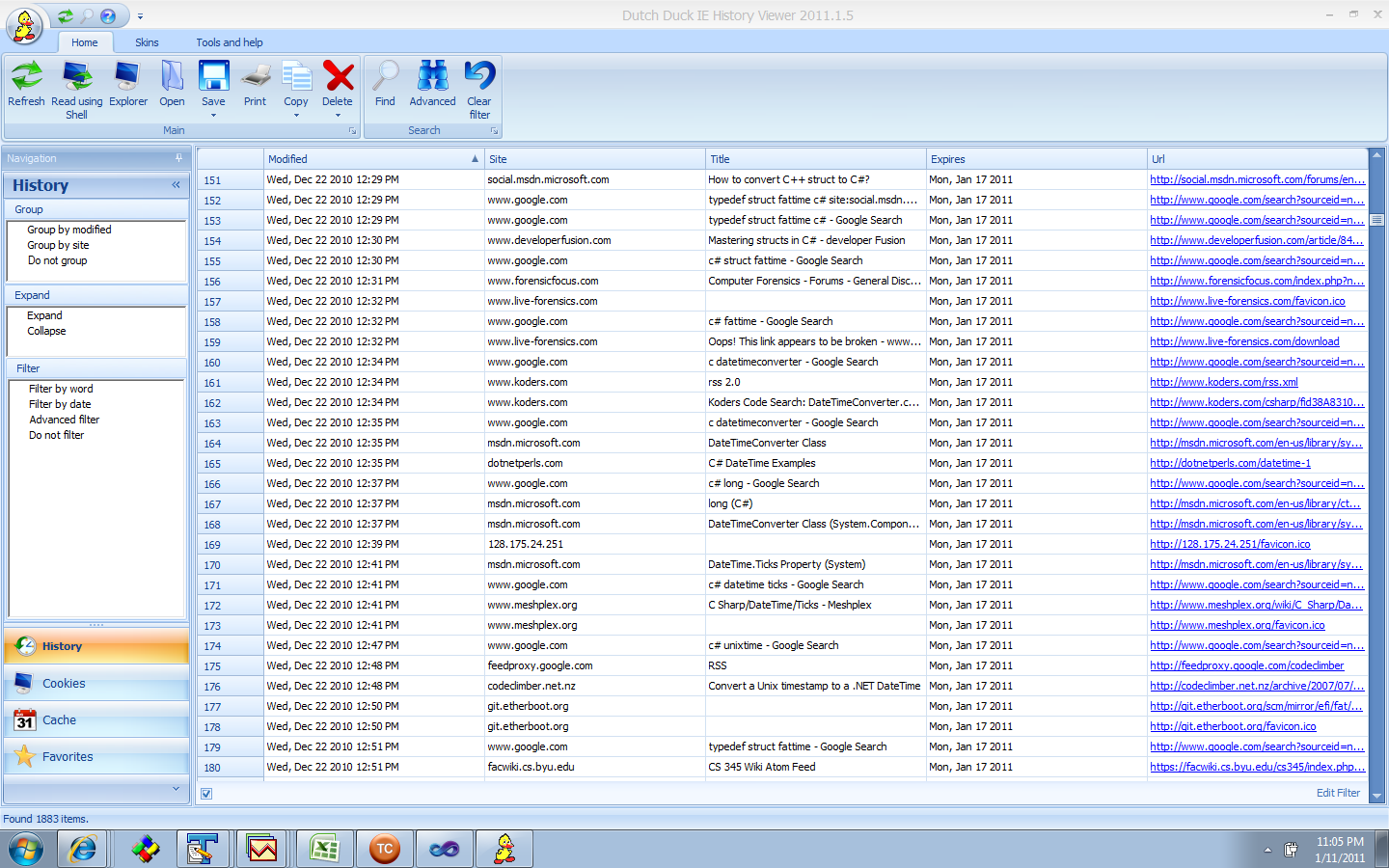This screenshot has height=868, width=1389.
Task: Toggle the filter enabled checkbox
Action: point(206,794)
